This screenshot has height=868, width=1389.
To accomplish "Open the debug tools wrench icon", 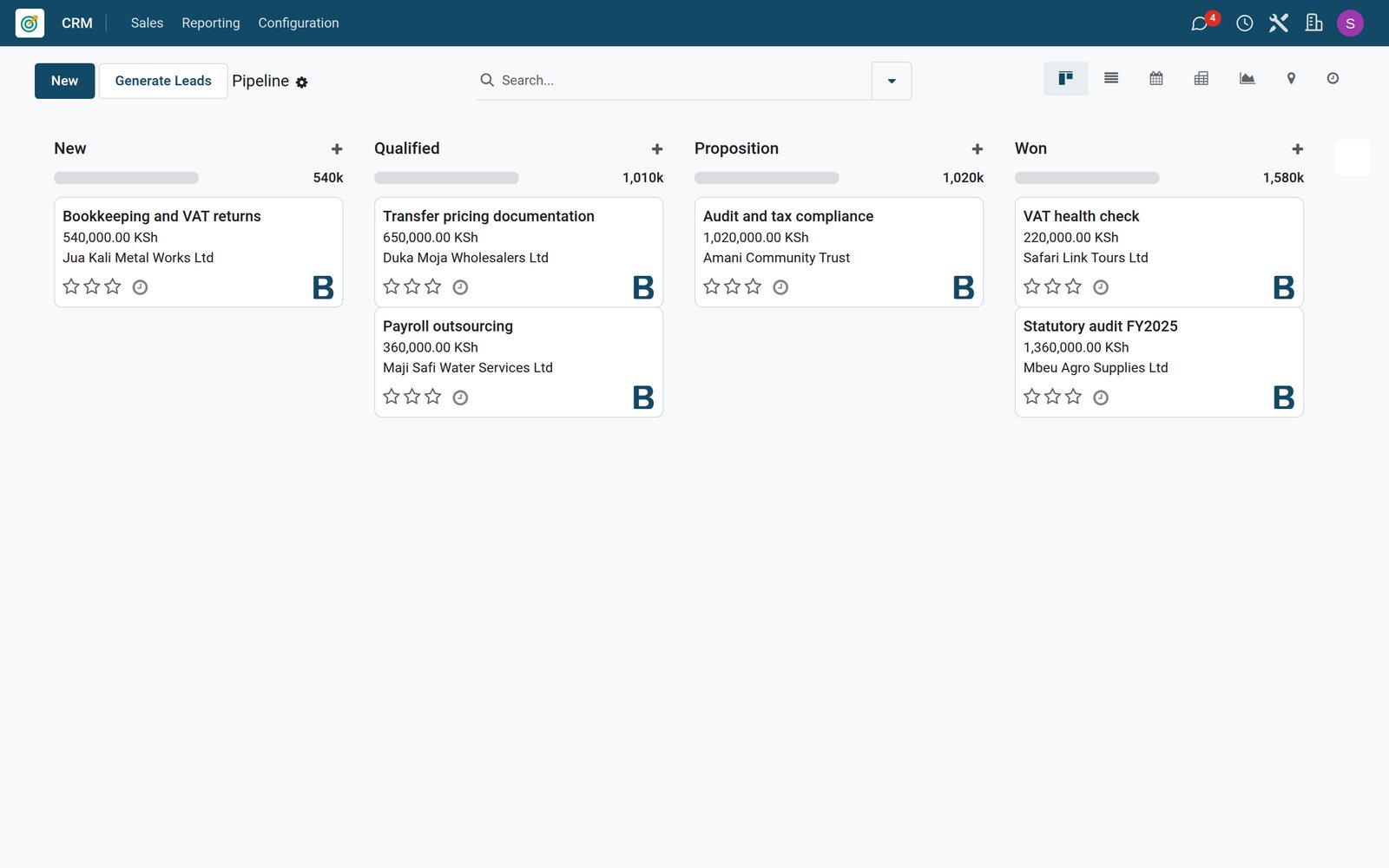I will pos(1278,23).
